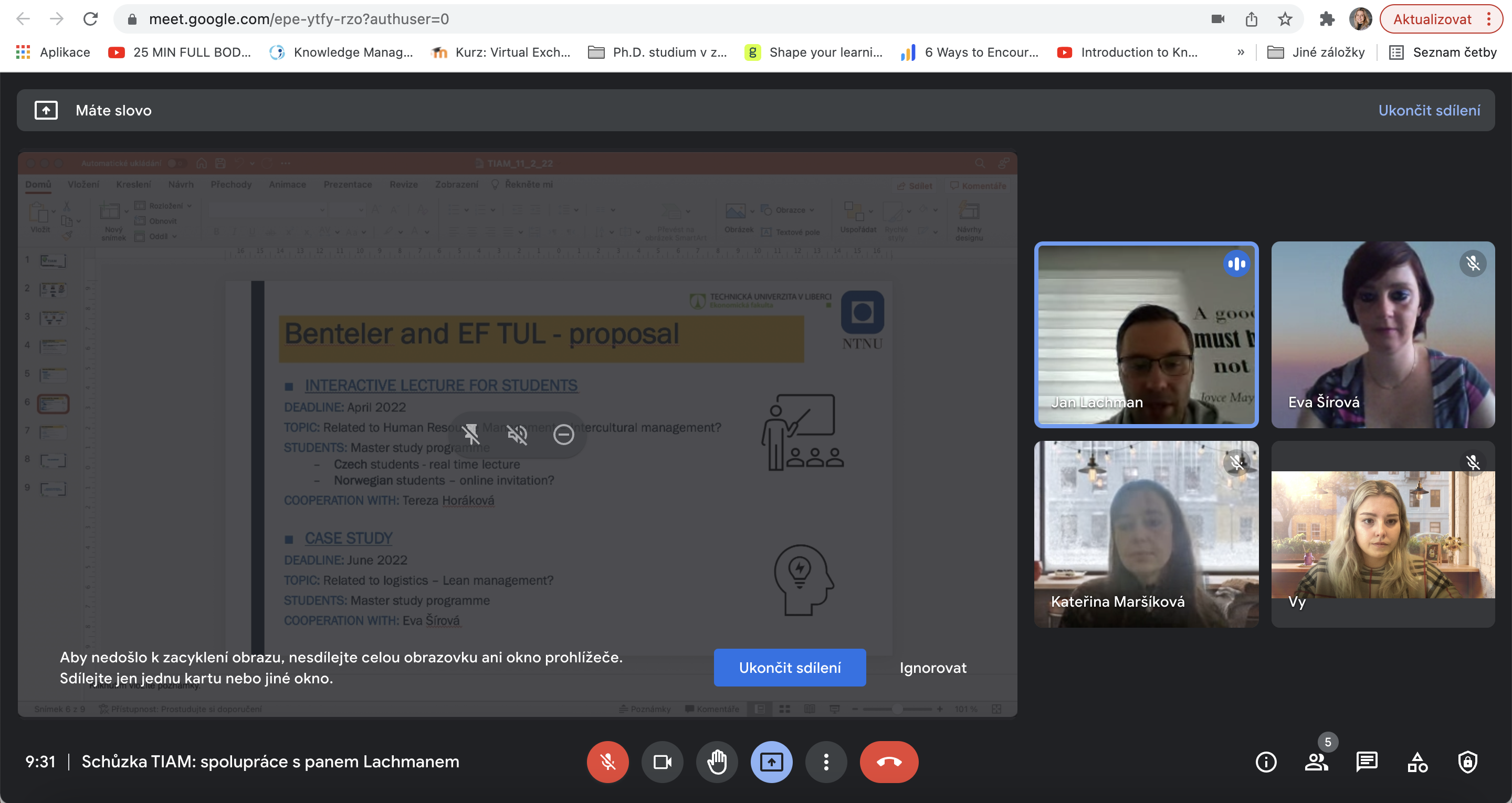Reload the page in Chrome
The image size is (1512, 803).
click(90, 19)
